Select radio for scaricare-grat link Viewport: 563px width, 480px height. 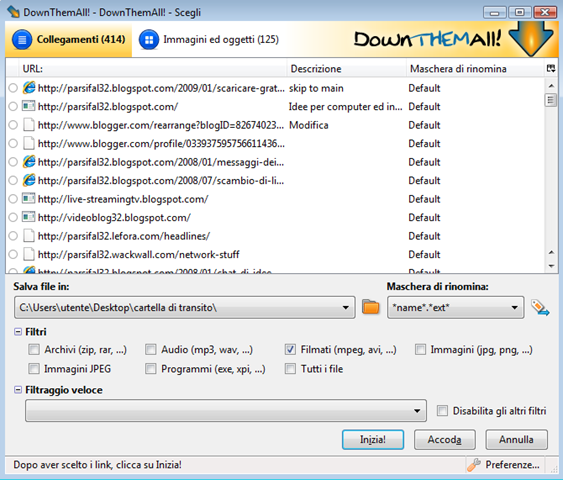click(x=13, y=88)
